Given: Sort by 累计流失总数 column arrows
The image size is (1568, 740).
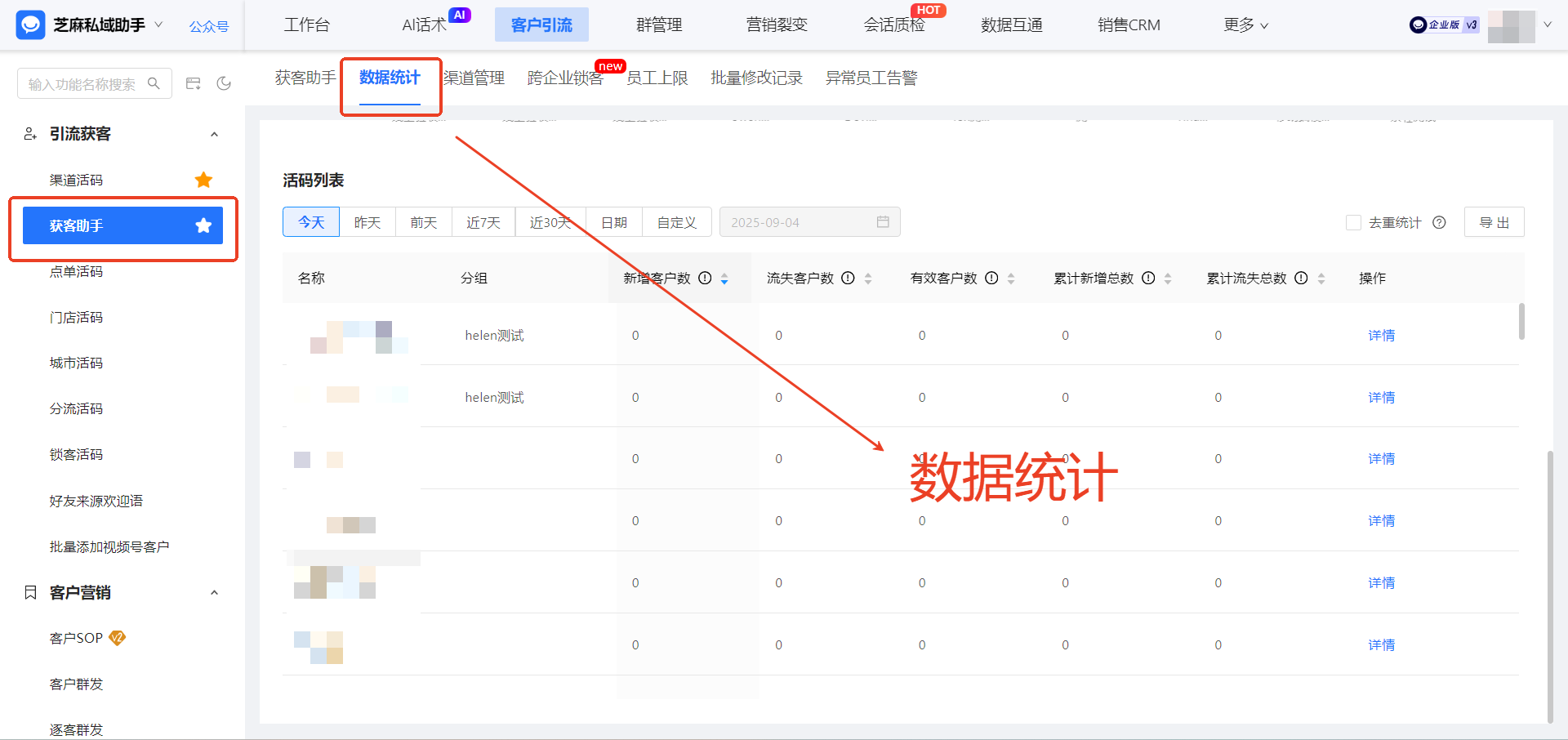Looking at the screenshot, I should [1321, 279].
